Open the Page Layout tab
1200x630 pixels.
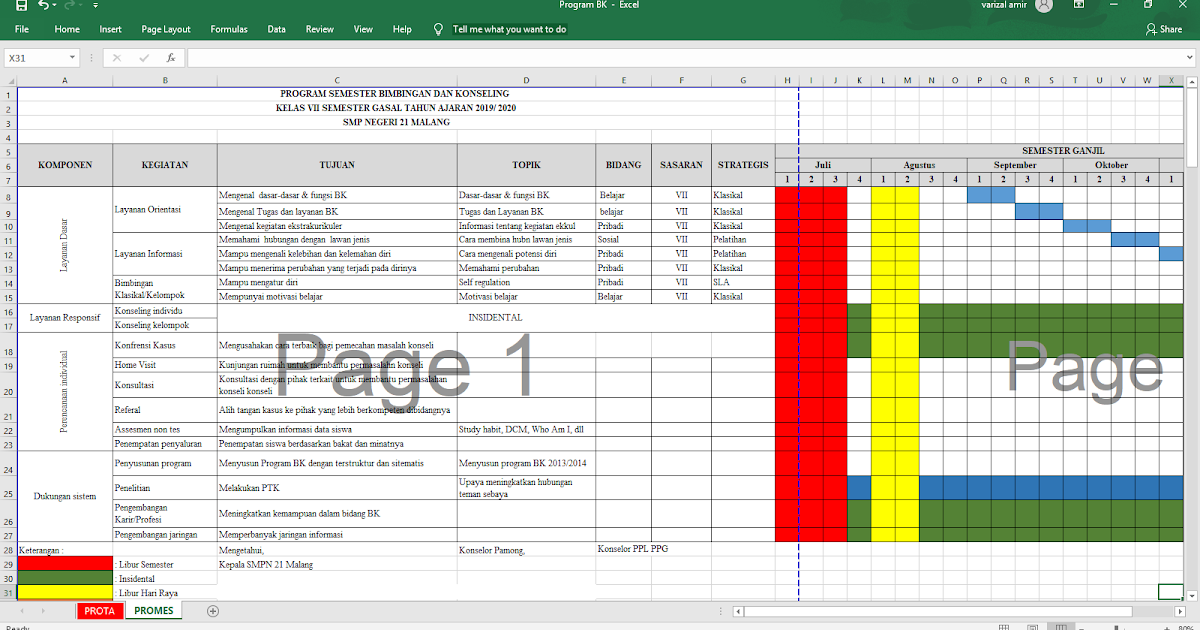166,29
